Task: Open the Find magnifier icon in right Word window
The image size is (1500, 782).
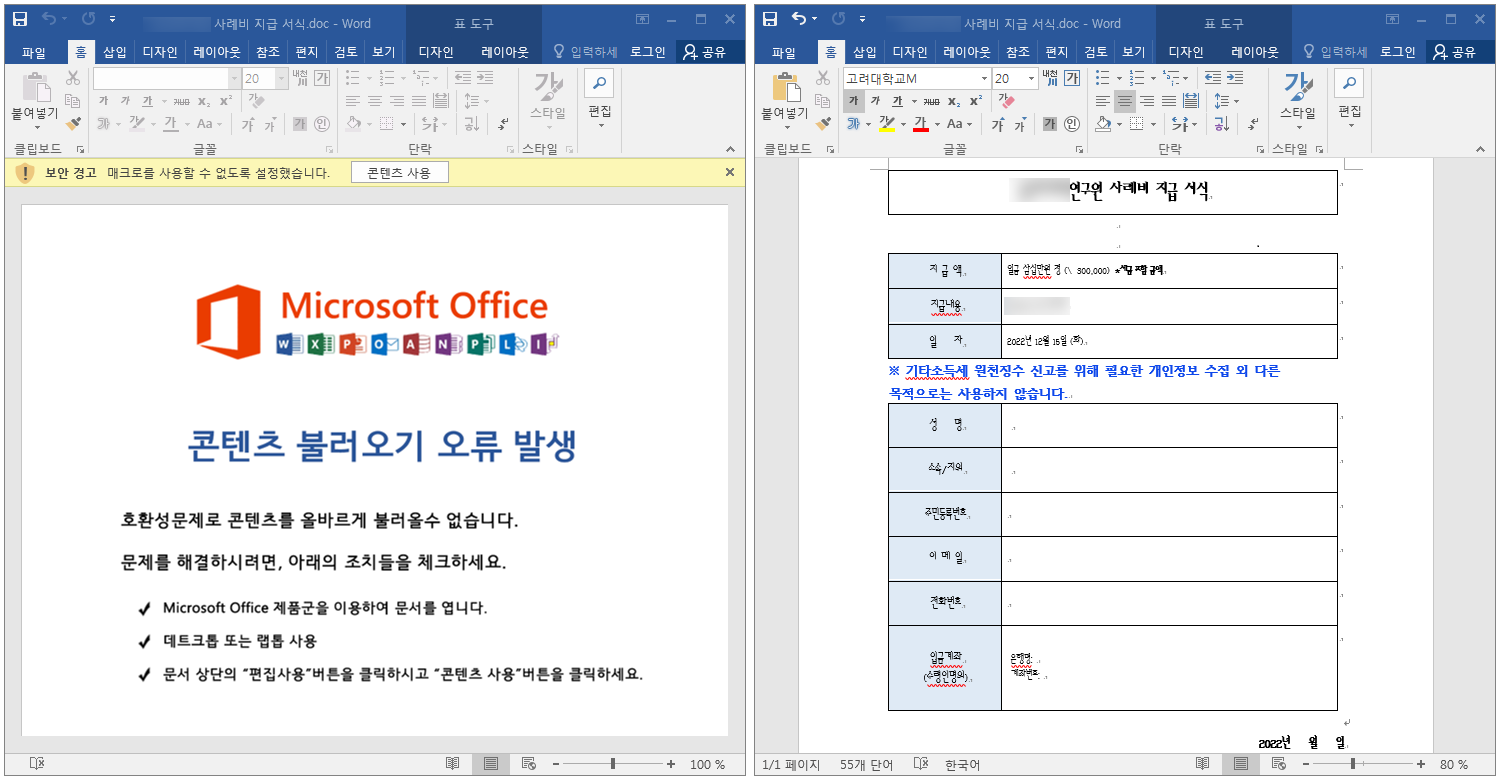Action: 1348,84
